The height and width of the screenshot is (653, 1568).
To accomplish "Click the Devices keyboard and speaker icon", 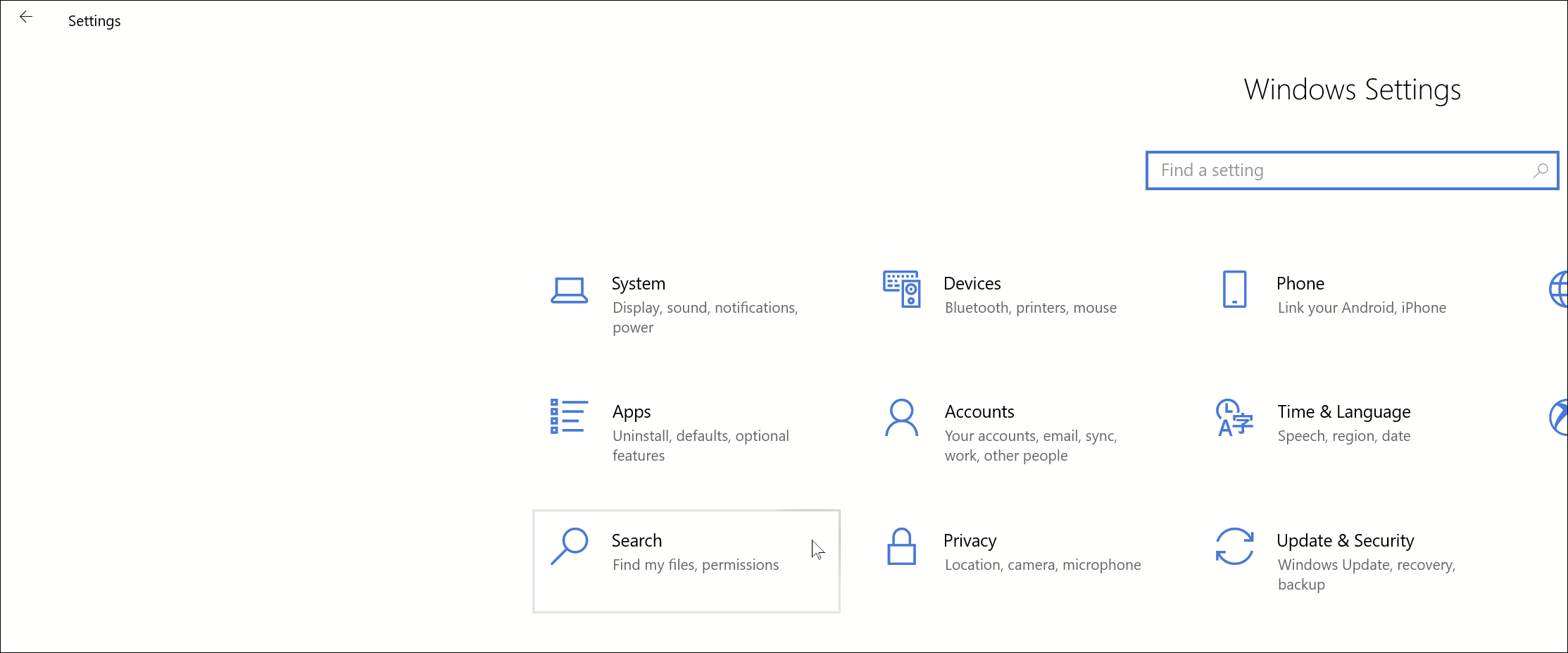I will pos(901,289).
